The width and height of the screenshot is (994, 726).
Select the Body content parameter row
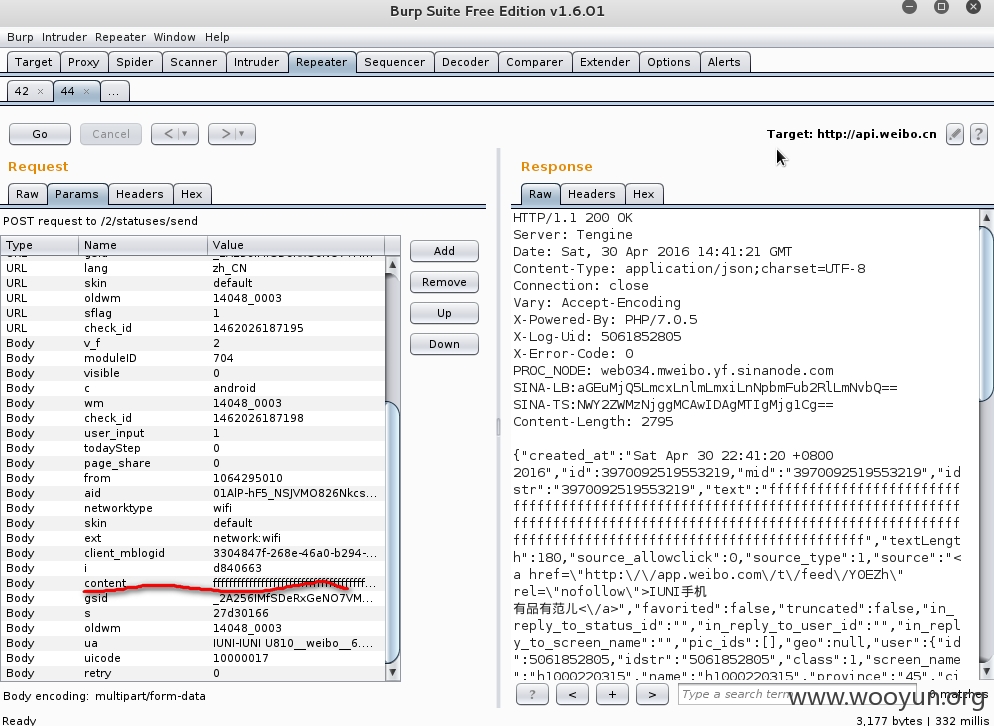tap(193, 583)
